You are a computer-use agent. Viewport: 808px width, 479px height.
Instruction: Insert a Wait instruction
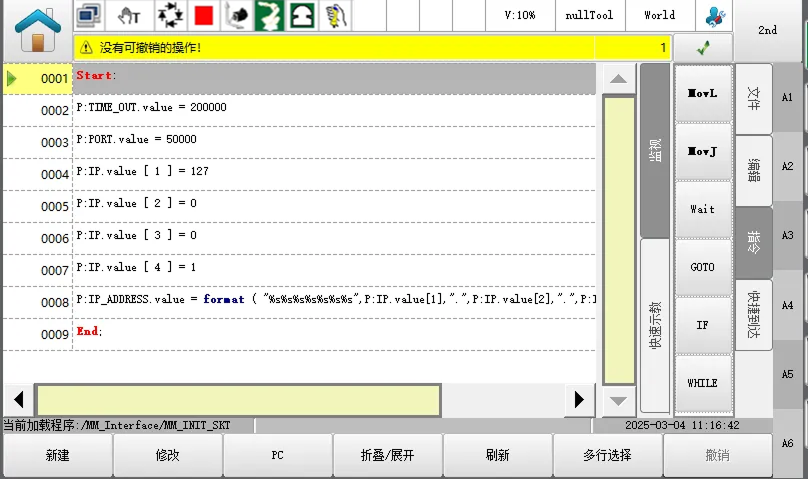(703, 209)
